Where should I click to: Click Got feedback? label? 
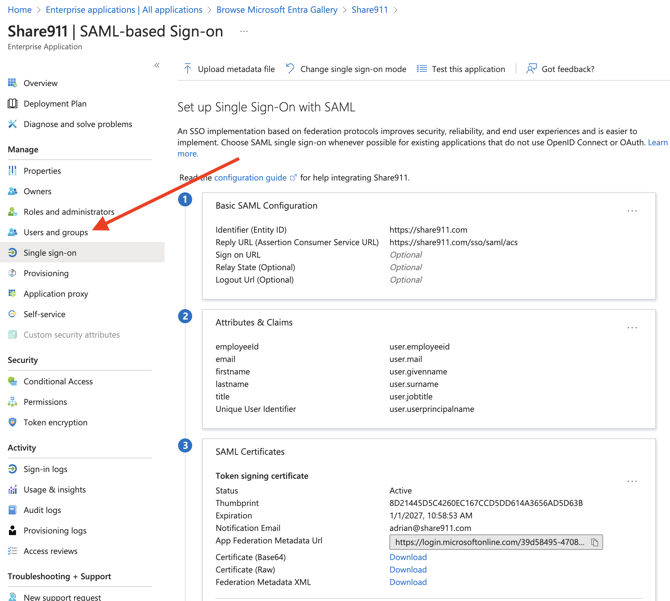pyautogui.click(x=567, y=69)
